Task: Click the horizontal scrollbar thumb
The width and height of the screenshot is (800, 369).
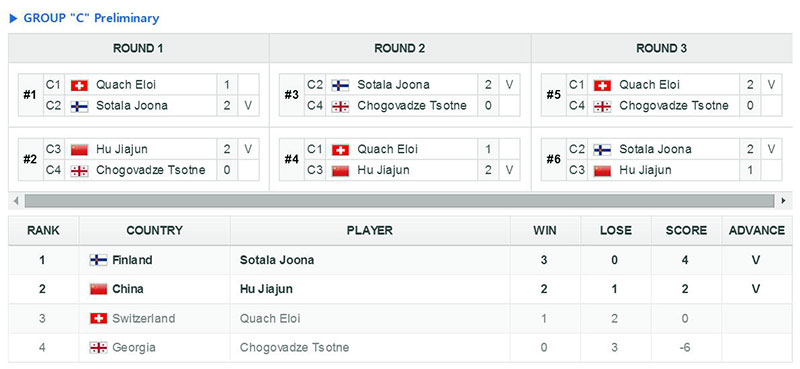Action: coord(399,201)
